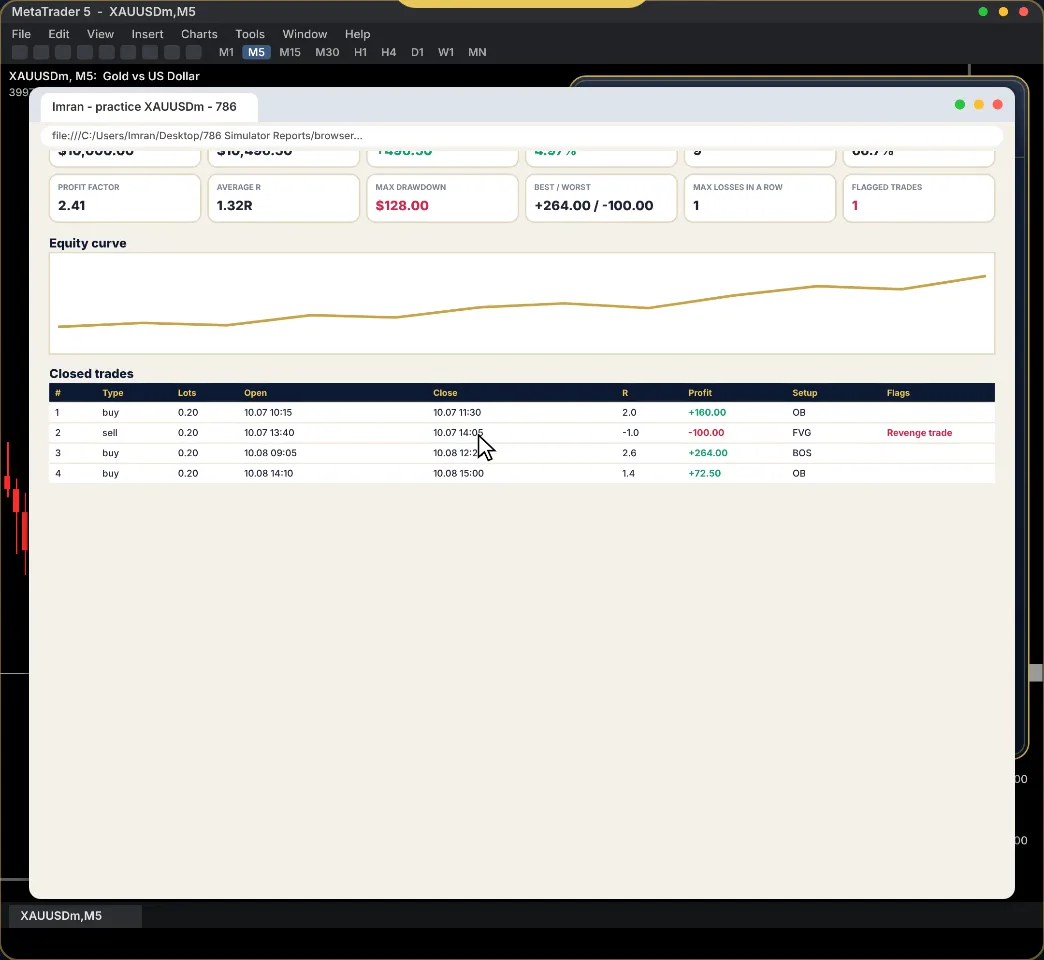Click the 'OB' setup in trade 1 row
Image resolution: width=1044 pixels, height=960 pixels.
tap(798, 412)
